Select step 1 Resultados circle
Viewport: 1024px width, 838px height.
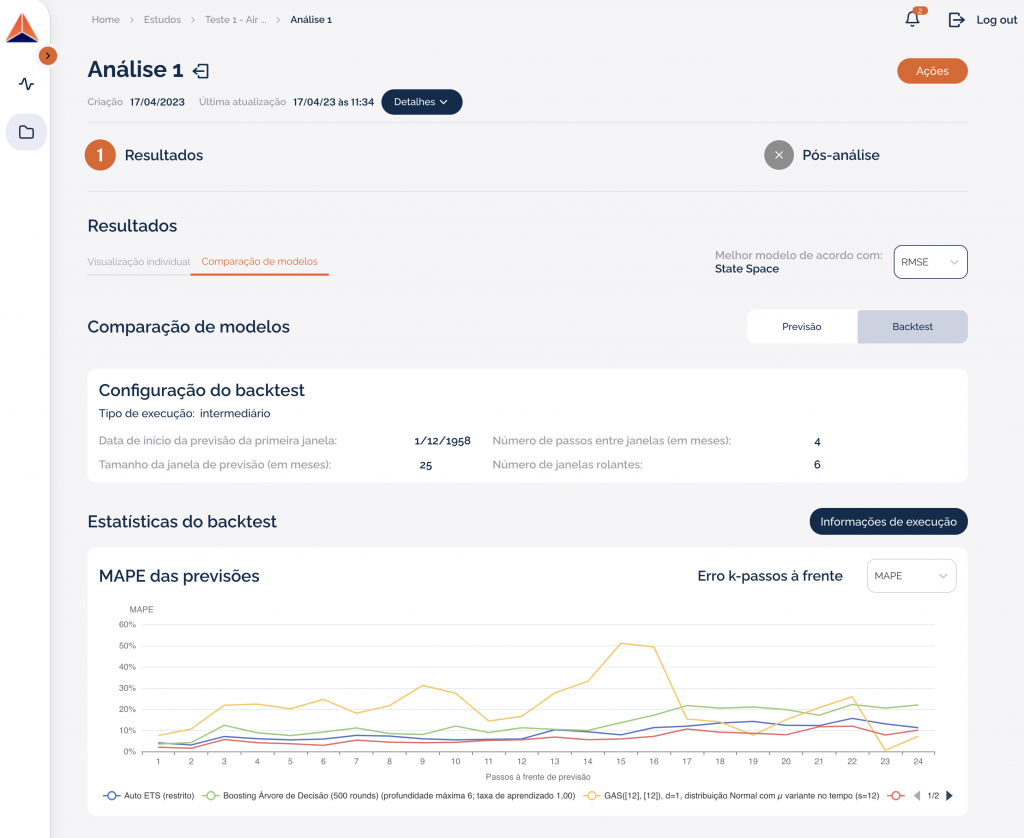pos(100,155)
